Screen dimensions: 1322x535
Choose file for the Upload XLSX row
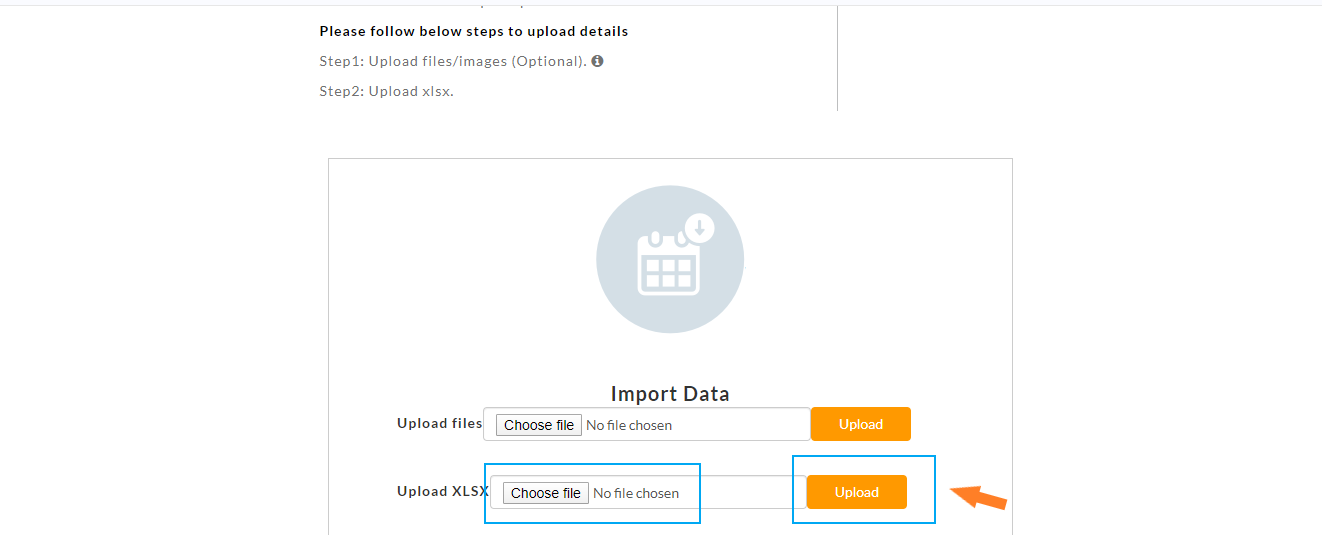[x=546, y=493]
